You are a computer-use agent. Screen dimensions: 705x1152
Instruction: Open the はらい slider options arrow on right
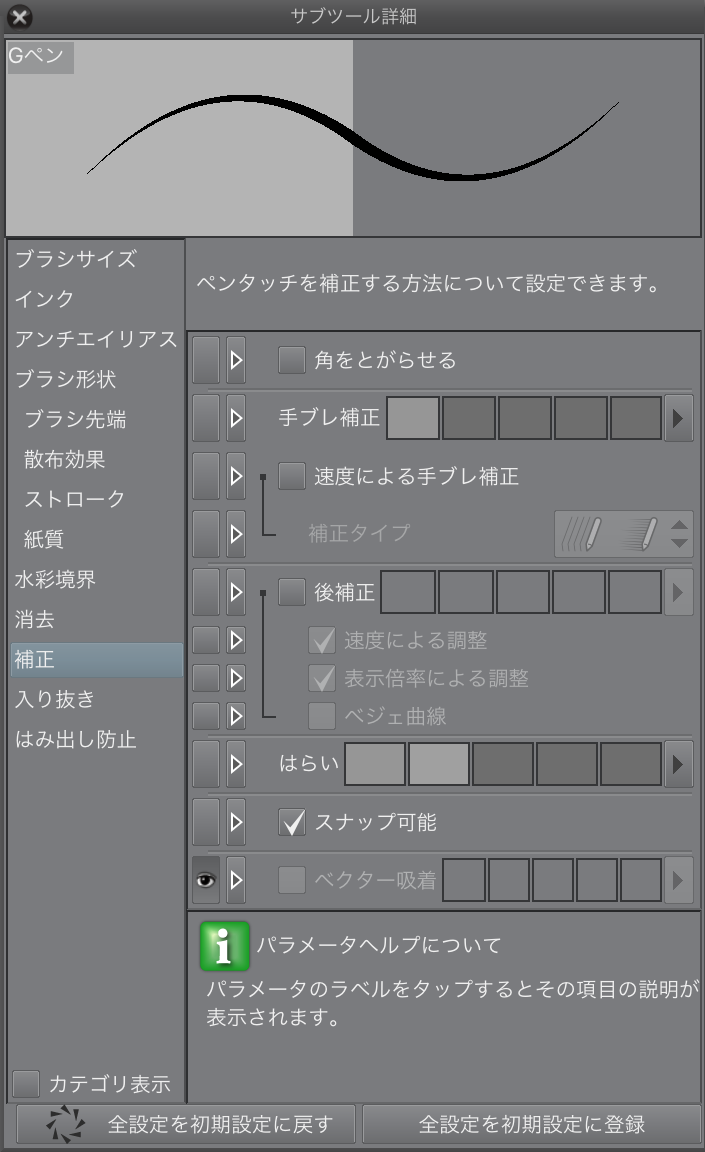(x=679, y=764)
